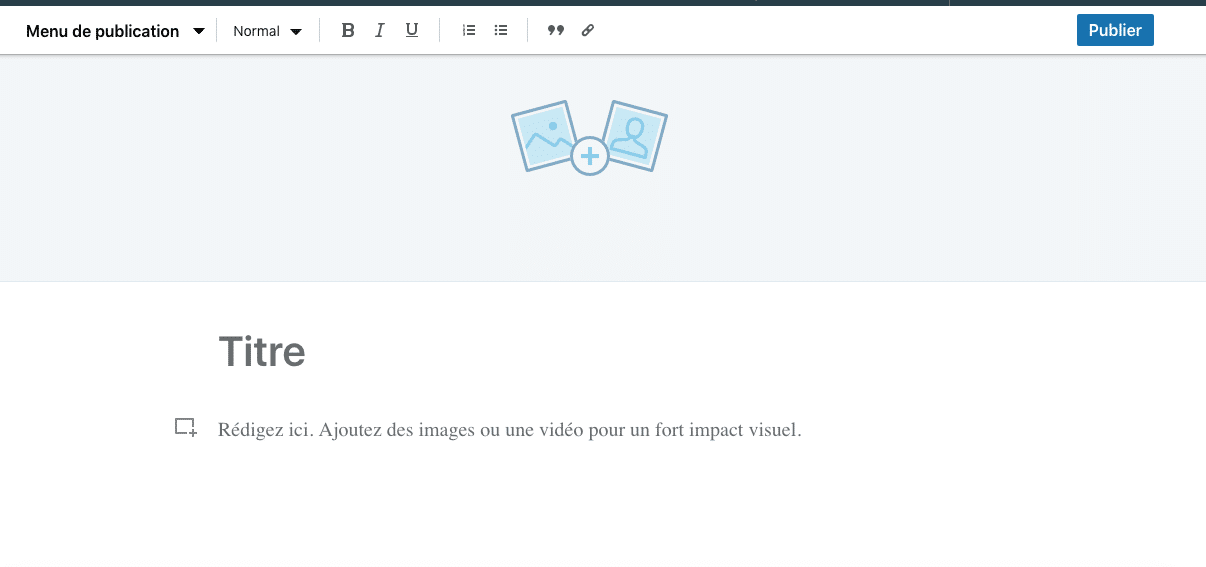
Task: Insert a bulleted list
Action: [x=501, y=31]
